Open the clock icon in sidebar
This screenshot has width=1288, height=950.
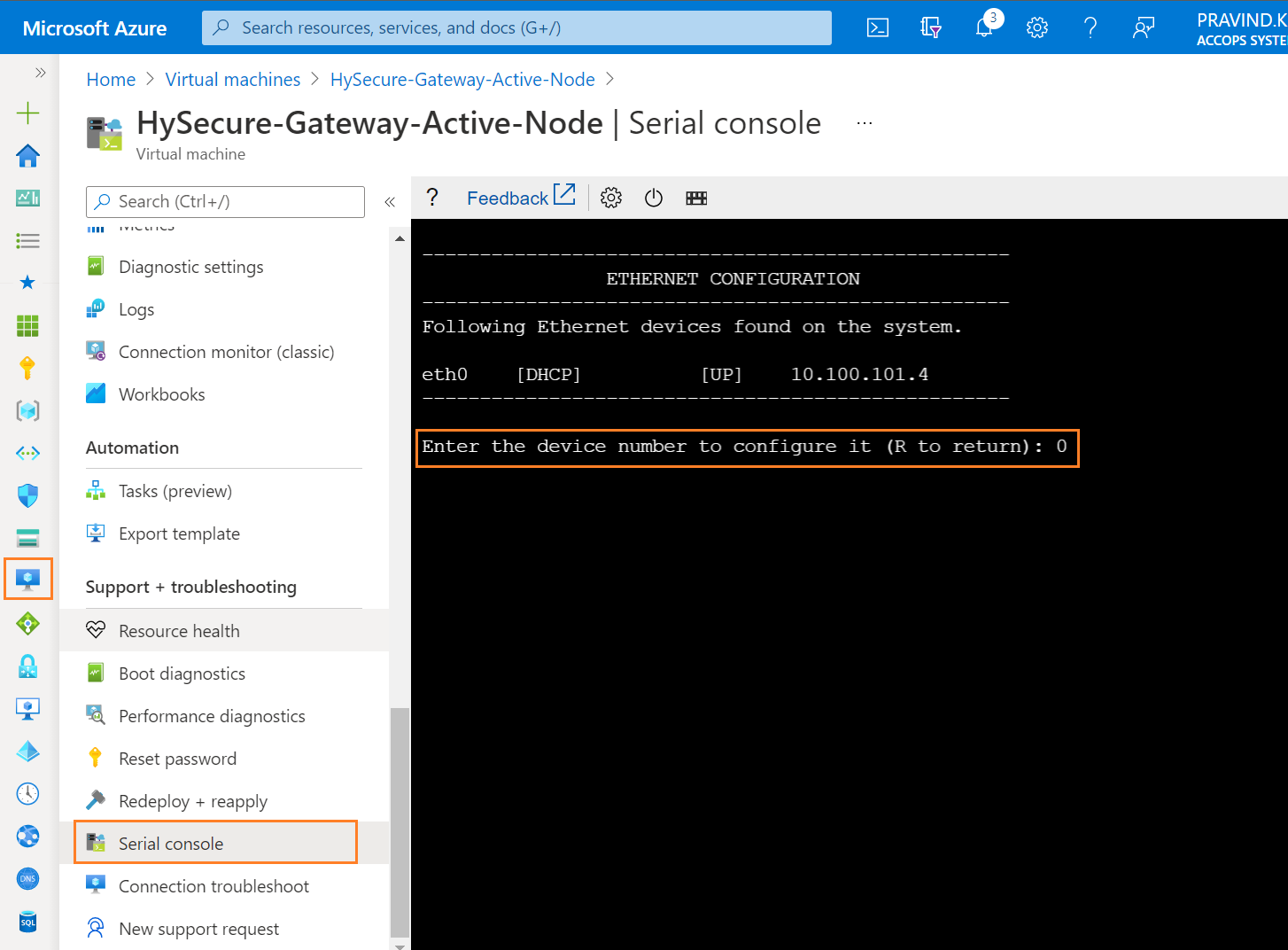28,793
